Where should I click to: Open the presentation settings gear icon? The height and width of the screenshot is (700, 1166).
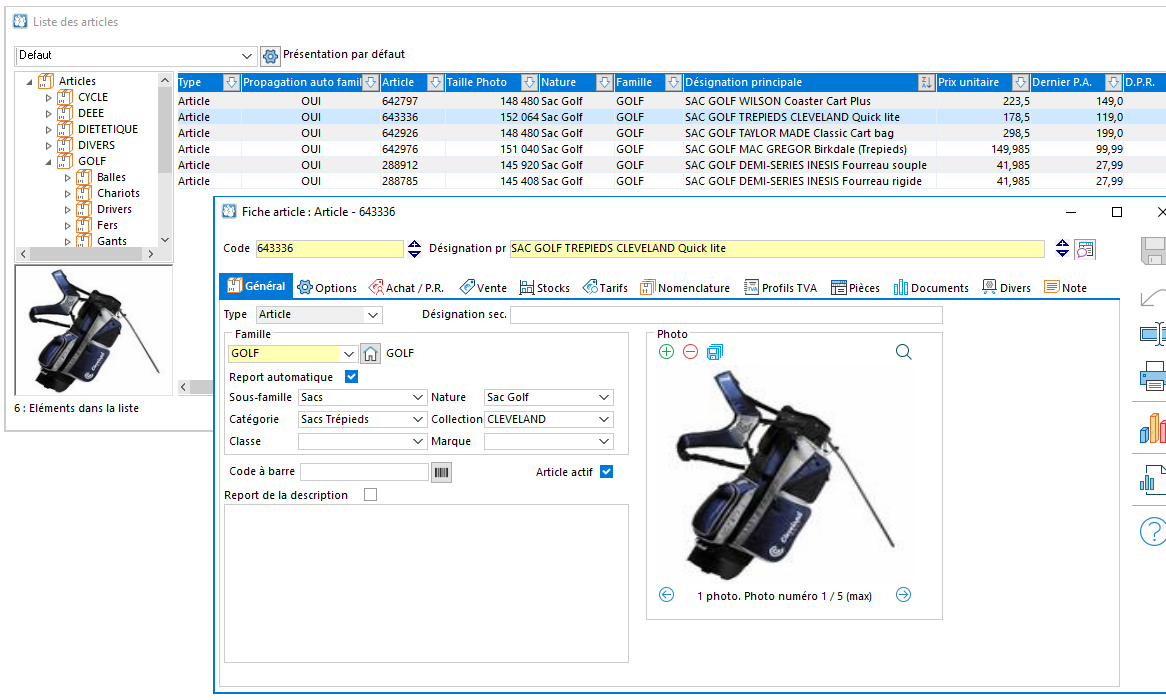(x=270, y=56)
